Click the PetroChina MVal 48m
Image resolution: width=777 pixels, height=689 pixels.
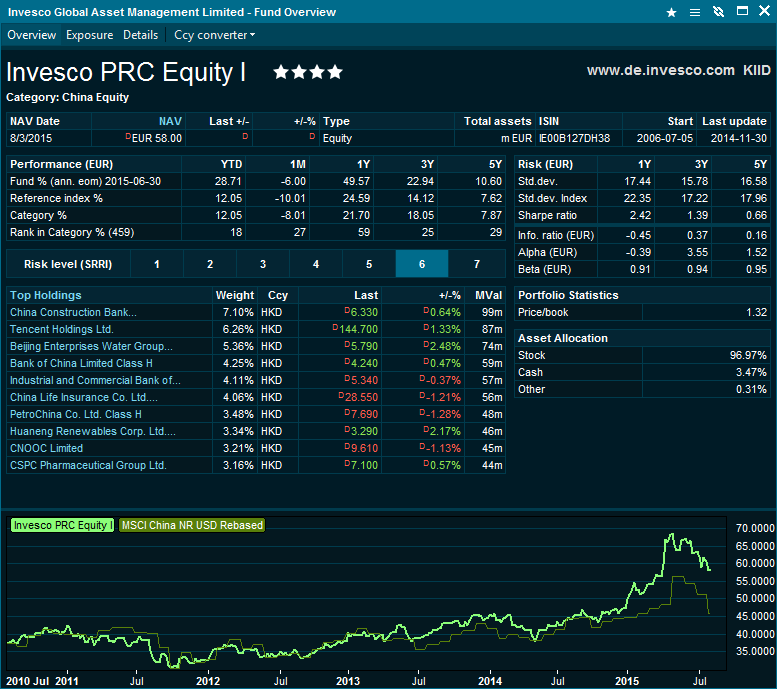click(492, 414)
